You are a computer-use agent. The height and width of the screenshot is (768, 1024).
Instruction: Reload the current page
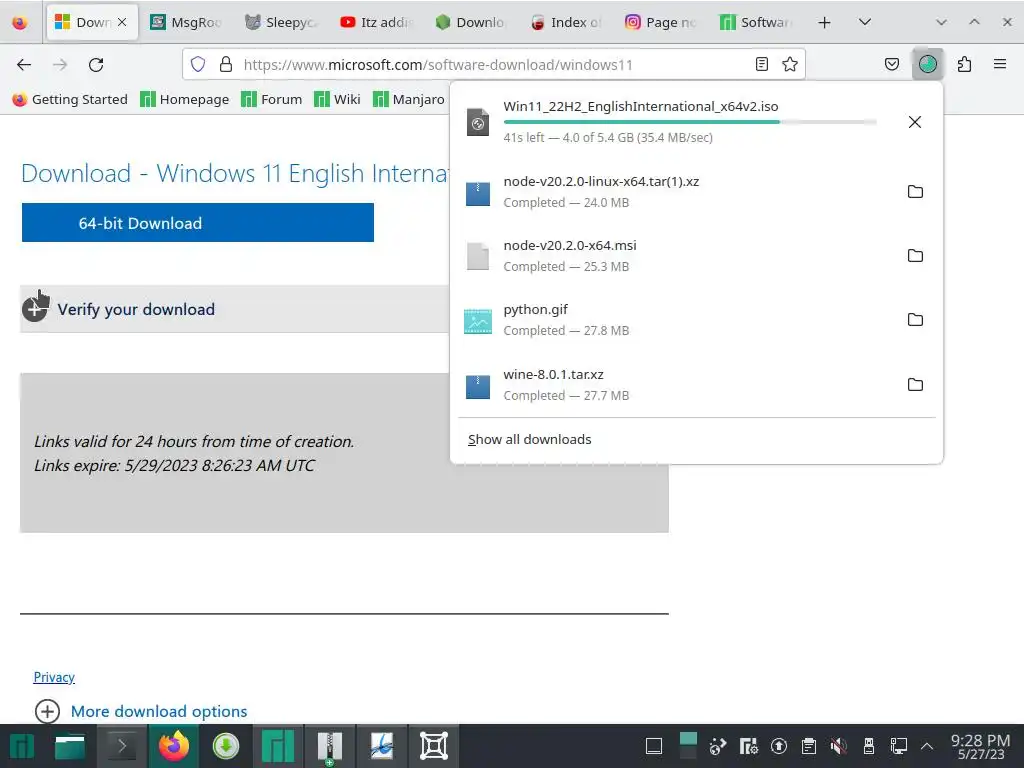click(96, 65)
